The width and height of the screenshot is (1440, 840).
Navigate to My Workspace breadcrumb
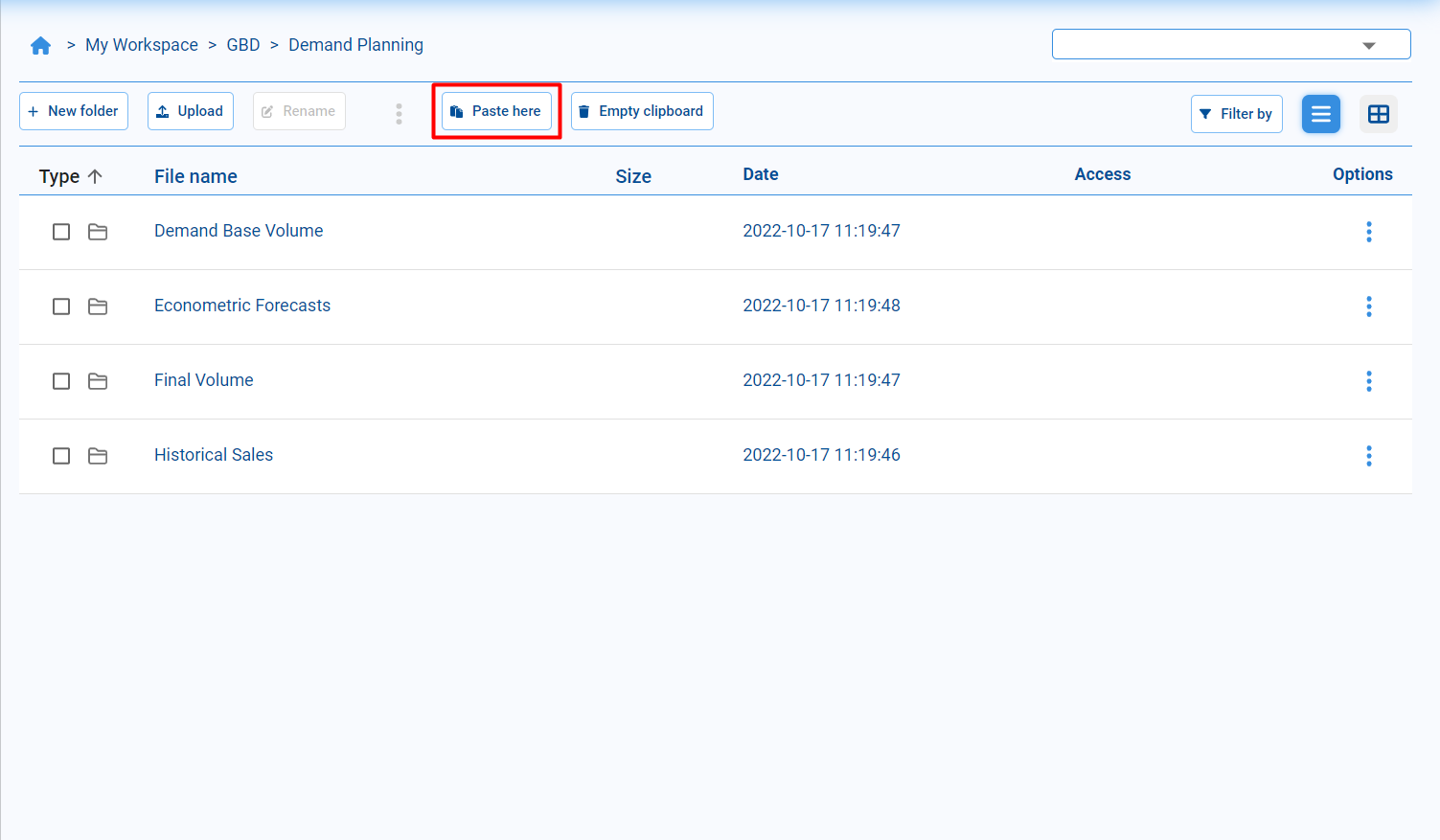point(142,45)
